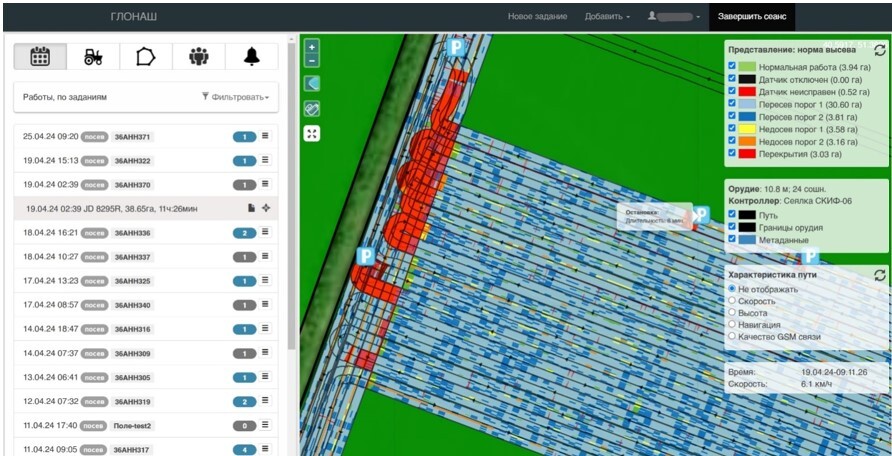Uncheck Нормальная работа checkbox
The height and width of the screenshot is (456, 892).
point(732,67)
